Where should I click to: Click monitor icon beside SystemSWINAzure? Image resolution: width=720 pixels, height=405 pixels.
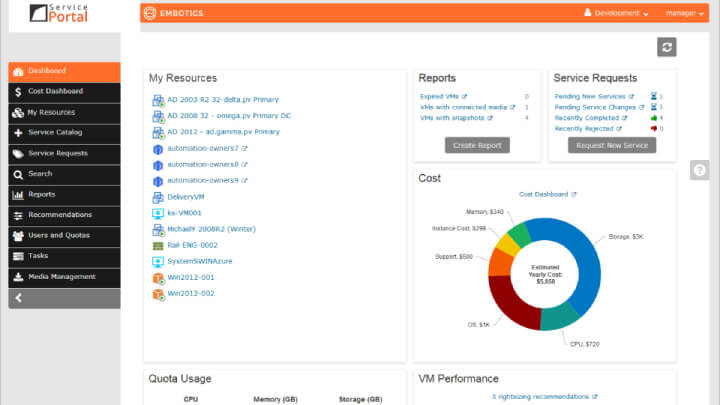(158, 262)
